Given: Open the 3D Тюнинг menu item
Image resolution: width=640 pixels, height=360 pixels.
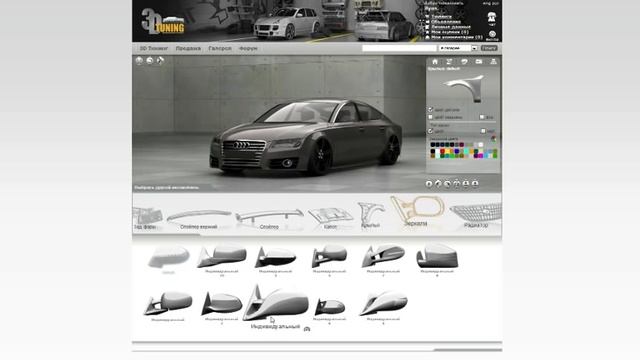Looking at the screenshot, I should [x=153, y=48].
